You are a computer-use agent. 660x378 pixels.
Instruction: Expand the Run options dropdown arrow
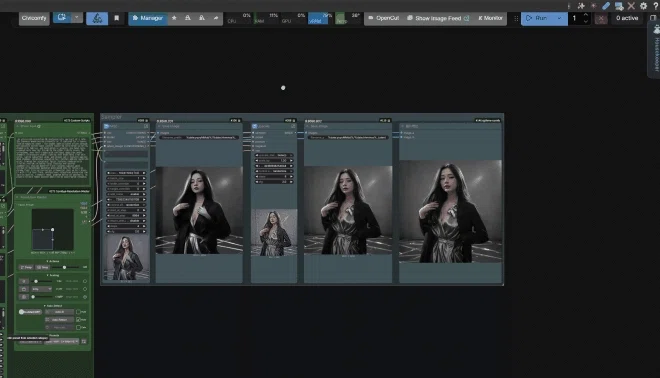559,18
